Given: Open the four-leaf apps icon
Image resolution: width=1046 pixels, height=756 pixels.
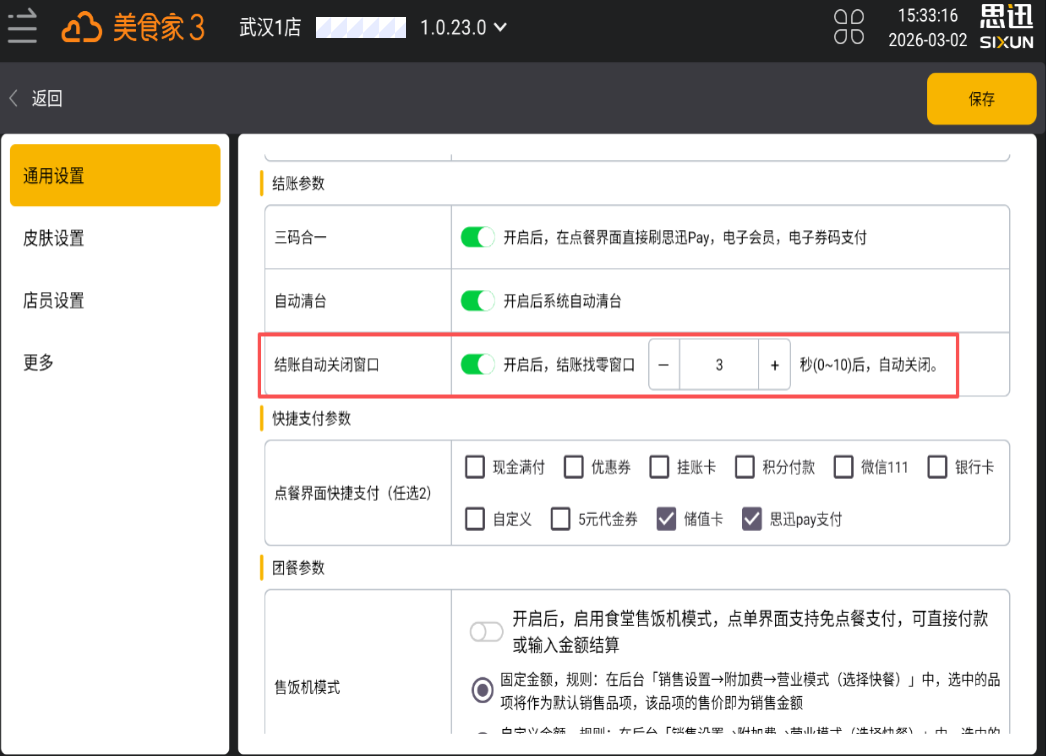Looking at the screenshot, I should (849, 27).
